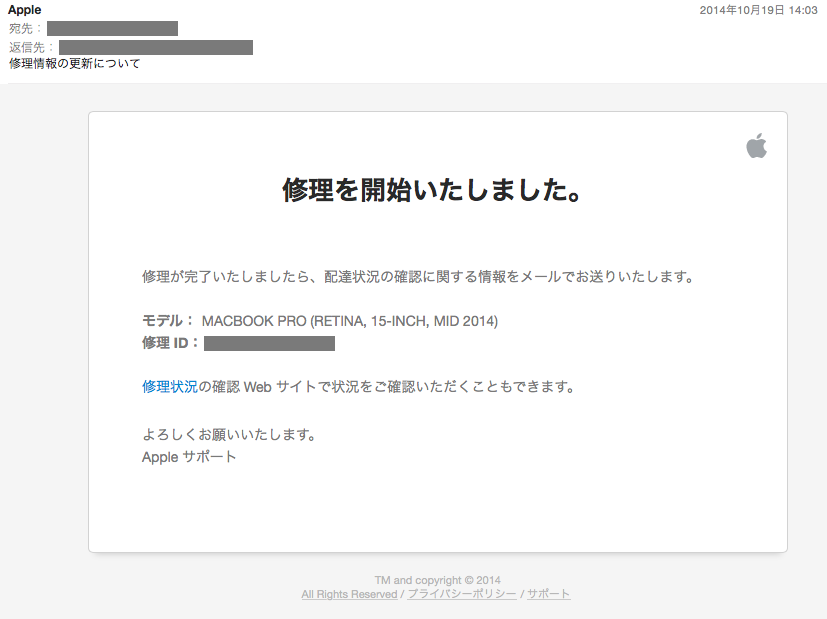Open the 修理状況 link
827x619 pixels.
pyautogui.click(x=170, y=386)
